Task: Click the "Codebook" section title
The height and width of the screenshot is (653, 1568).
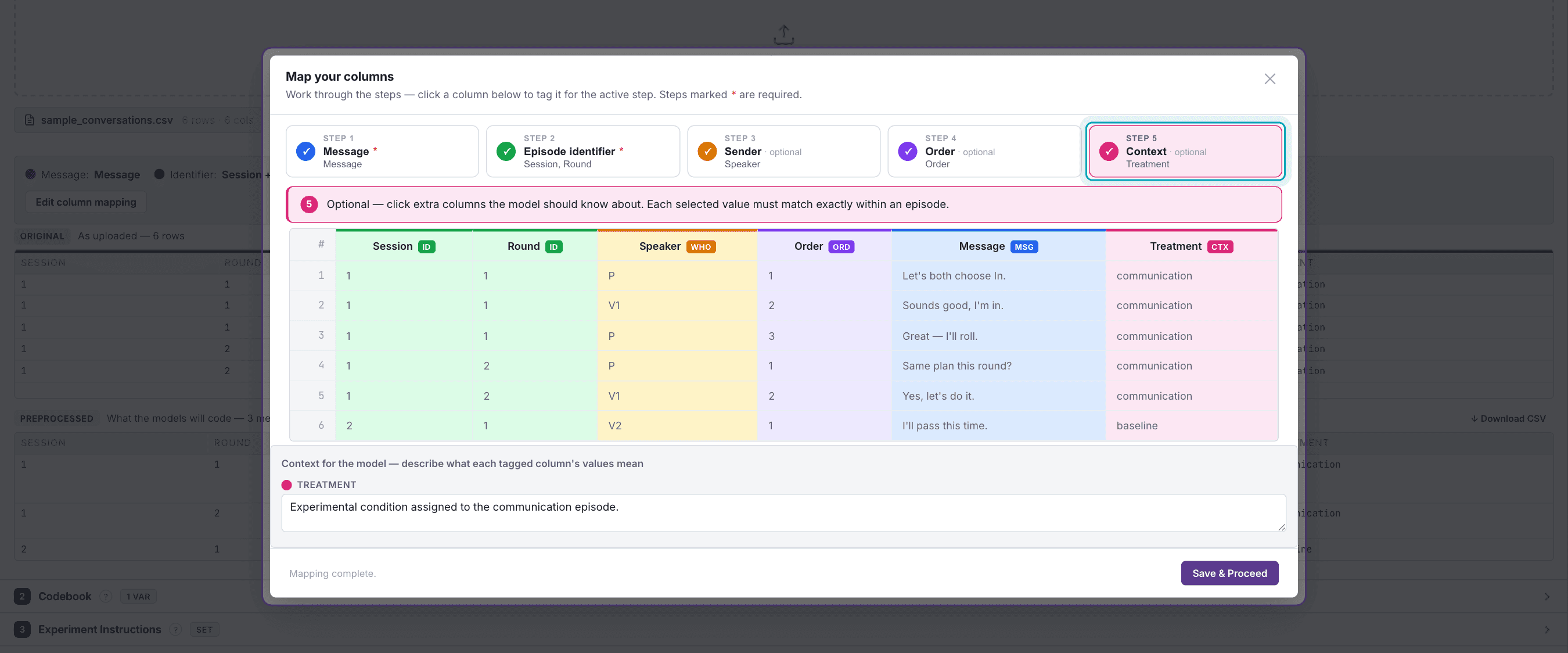Action: (x=64, y=596)
